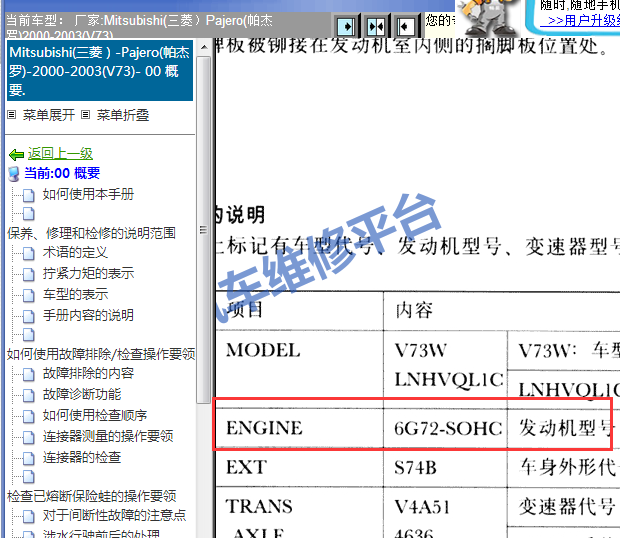Viewport: 620px width, 538px height.
Task: Go back via 返回上一级 link
Action: [60, 153]
